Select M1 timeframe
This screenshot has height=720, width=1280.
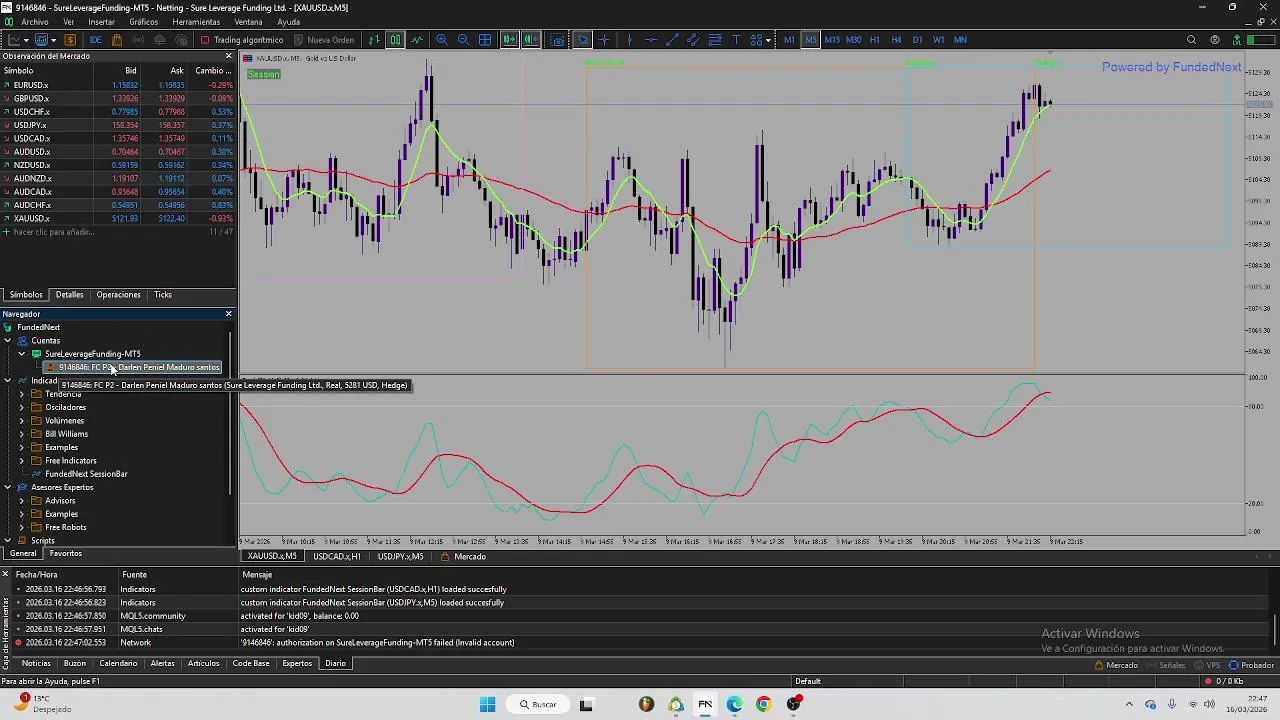click(x=789, y=40)
